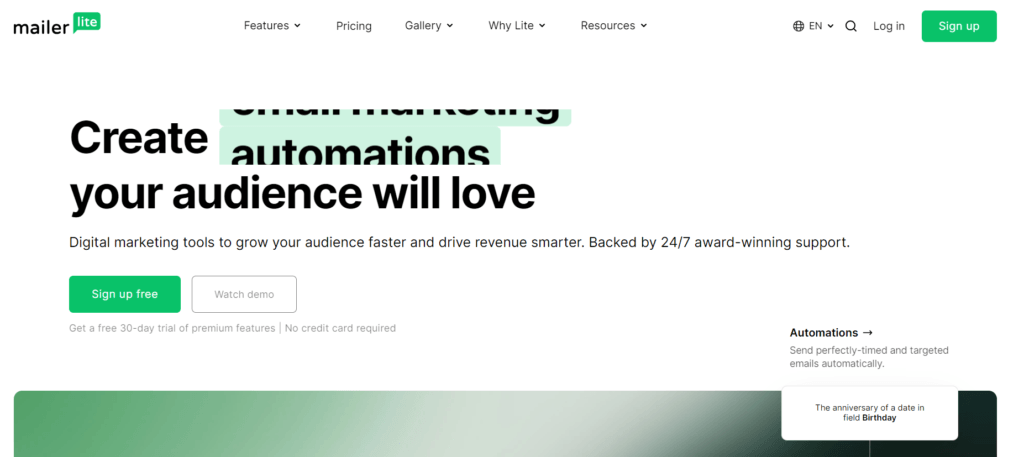Click the Watch demo button
Screen dimensions: 1024x457
(244, 294)
